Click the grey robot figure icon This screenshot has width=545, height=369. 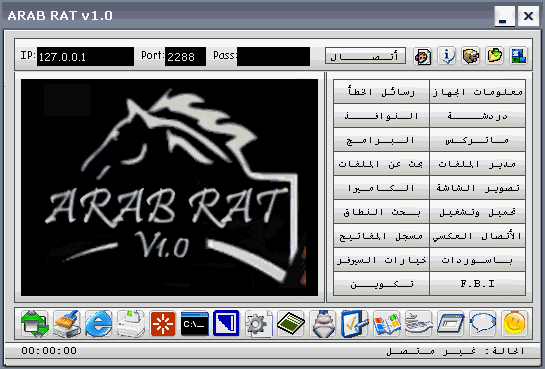(x=323, y=324)
